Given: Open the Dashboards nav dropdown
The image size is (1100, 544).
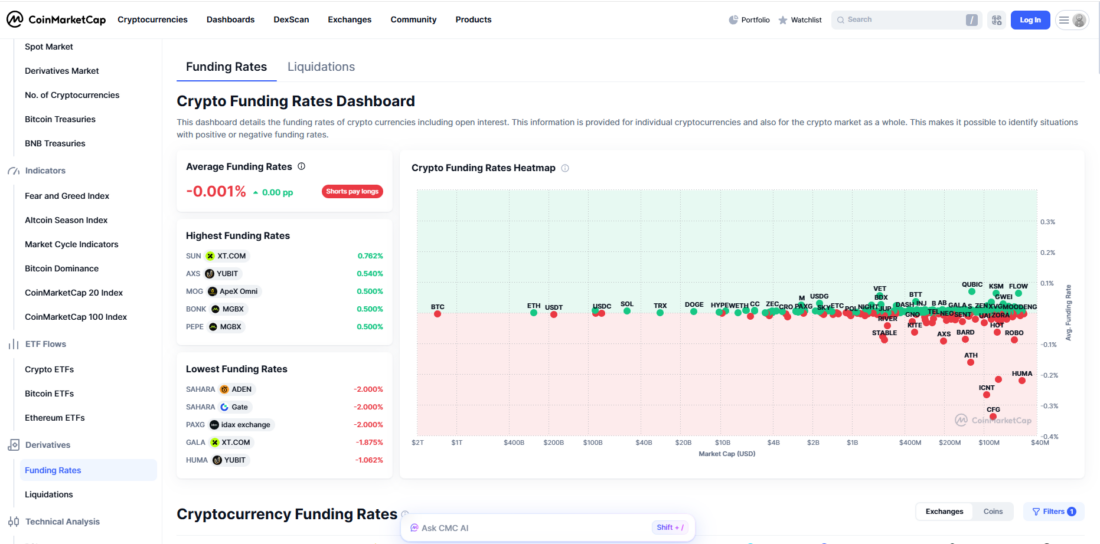Looking at the screenshot, I should (230, 20).
